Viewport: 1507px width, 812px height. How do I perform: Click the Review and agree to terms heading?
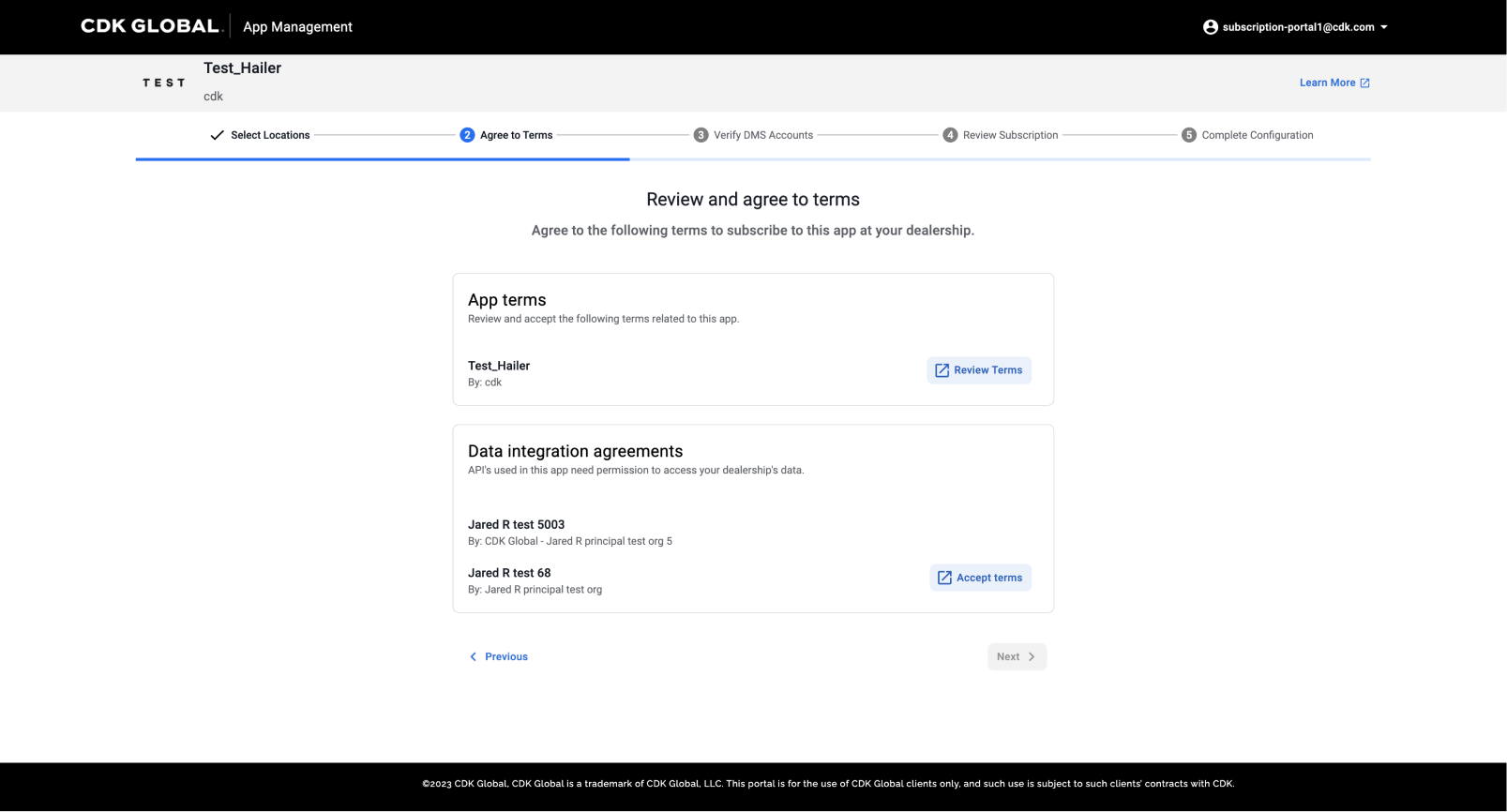[753, 199]
